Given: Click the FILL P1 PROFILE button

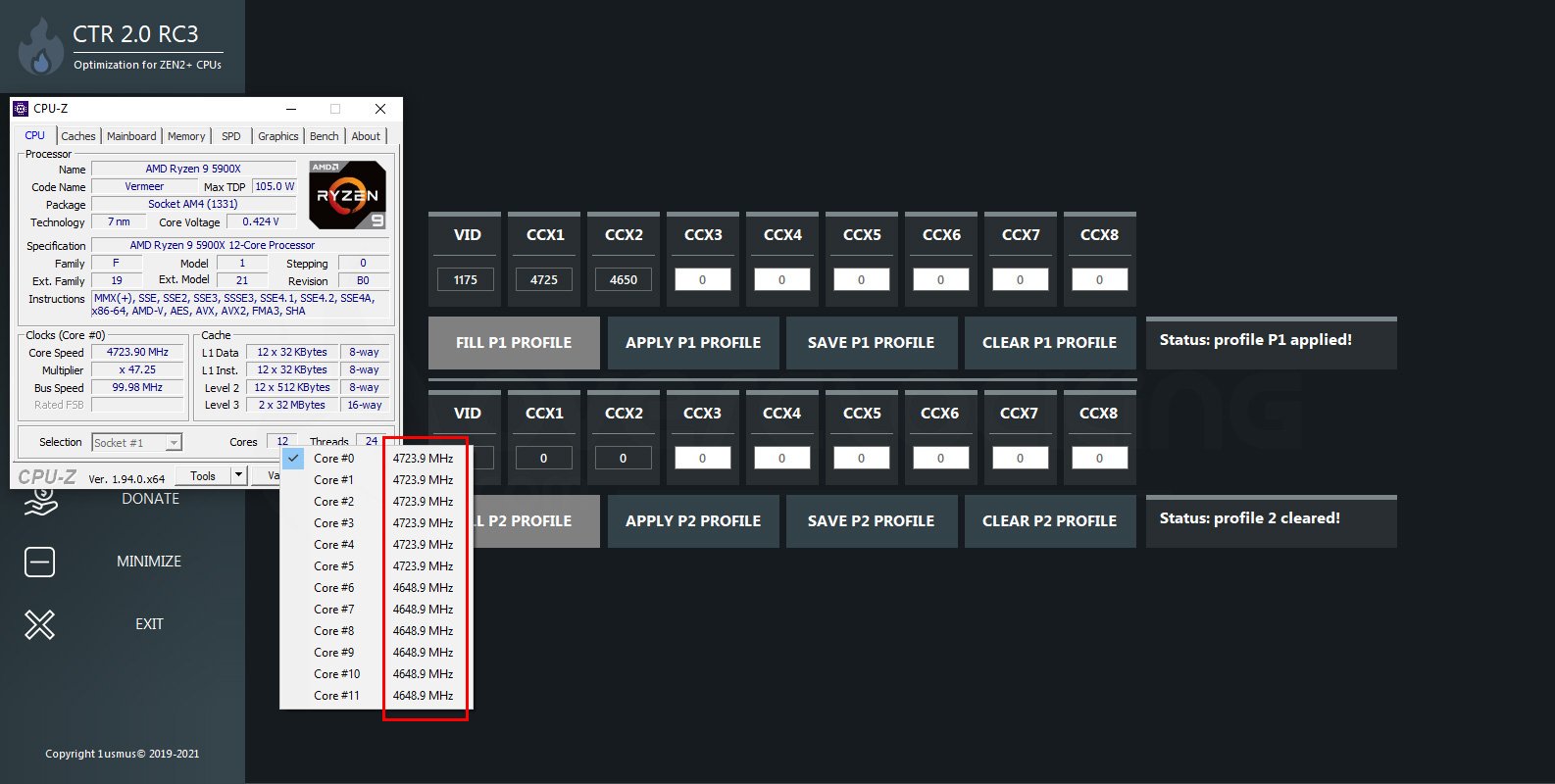Looking at the screenshot, I should (x=514, y=343).
